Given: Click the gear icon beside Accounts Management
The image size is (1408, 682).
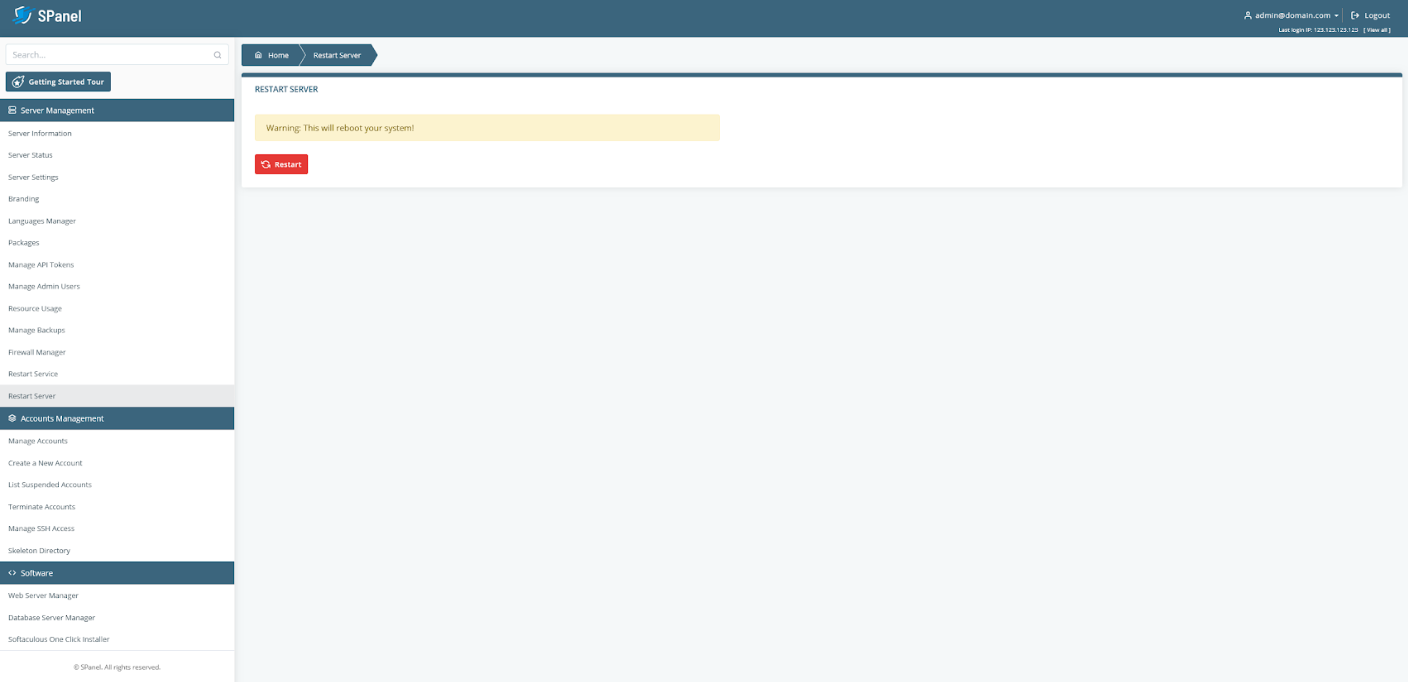Looking at the screenshot, I should 13,418.
